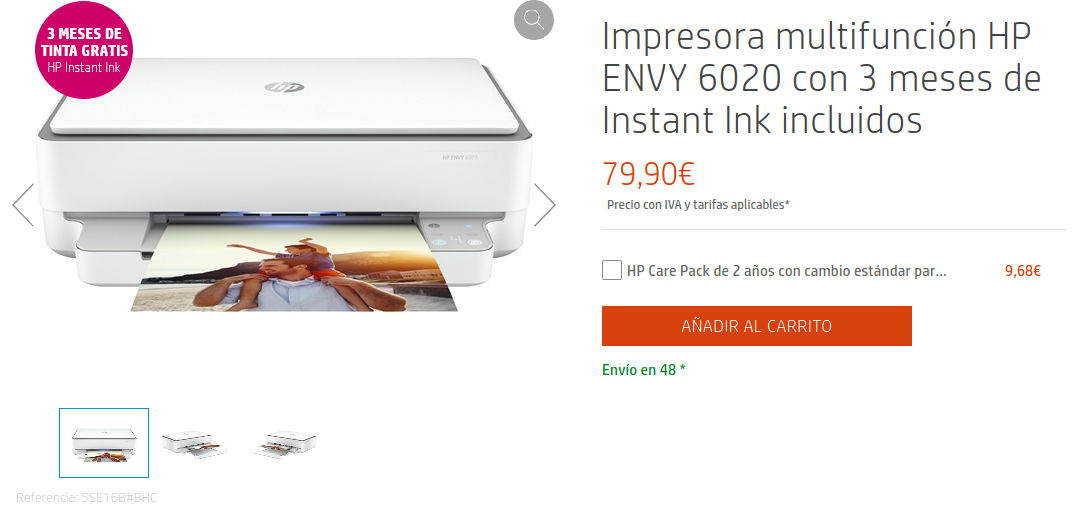Open the HP Care Pack description text
1082x506 pixels.
click(x=787, y=271)
